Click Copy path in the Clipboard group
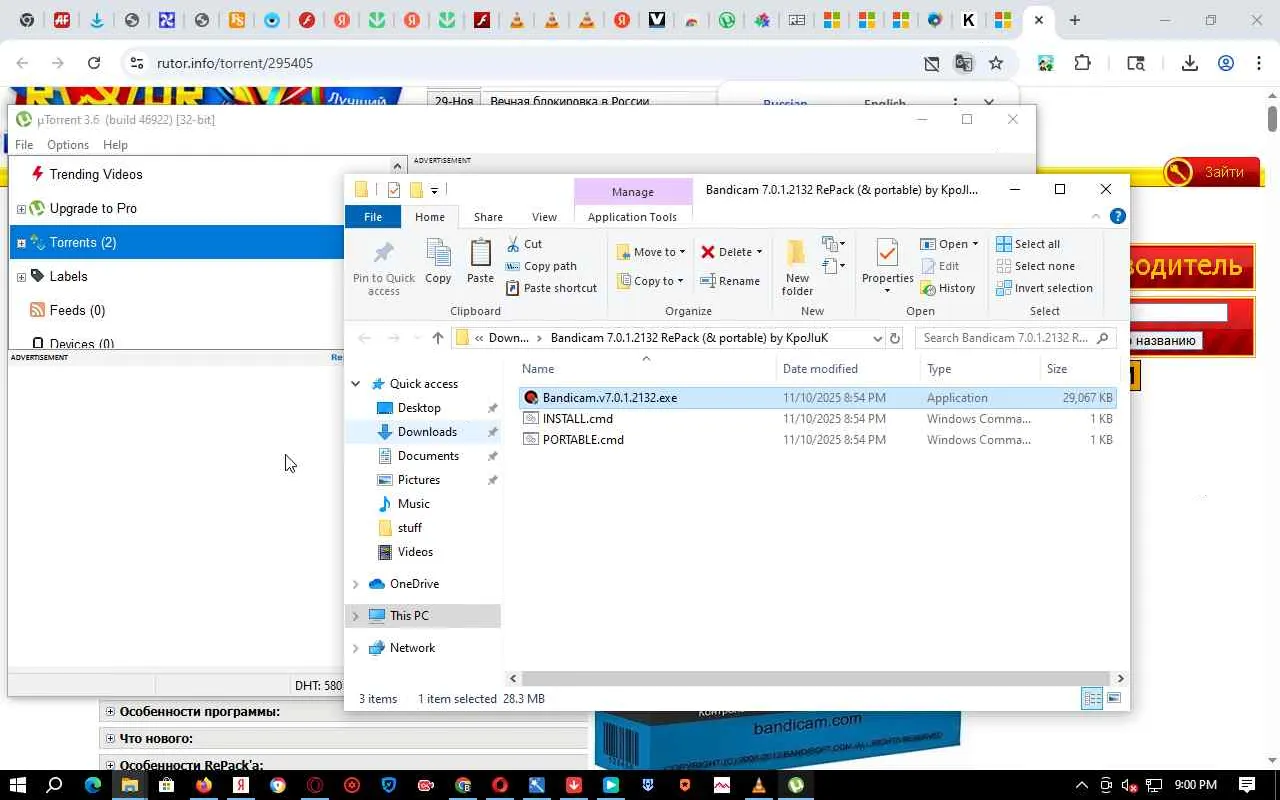Viewport: 1280px width, 800px height. pyautogui.click(x=541, y=266)
